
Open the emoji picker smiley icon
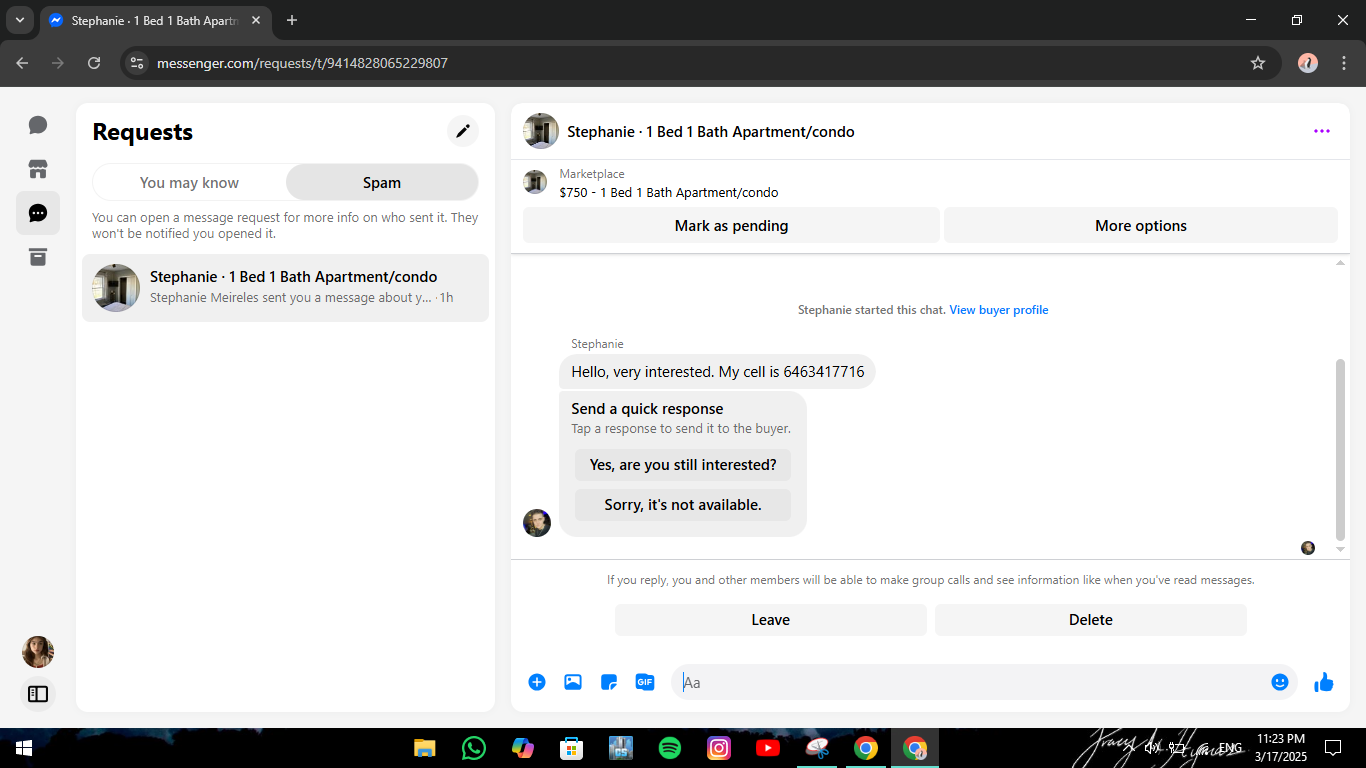(1280, 682)
